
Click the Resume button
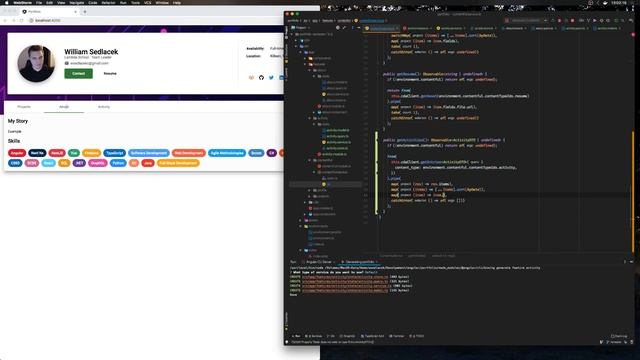[x=110, y=73]
